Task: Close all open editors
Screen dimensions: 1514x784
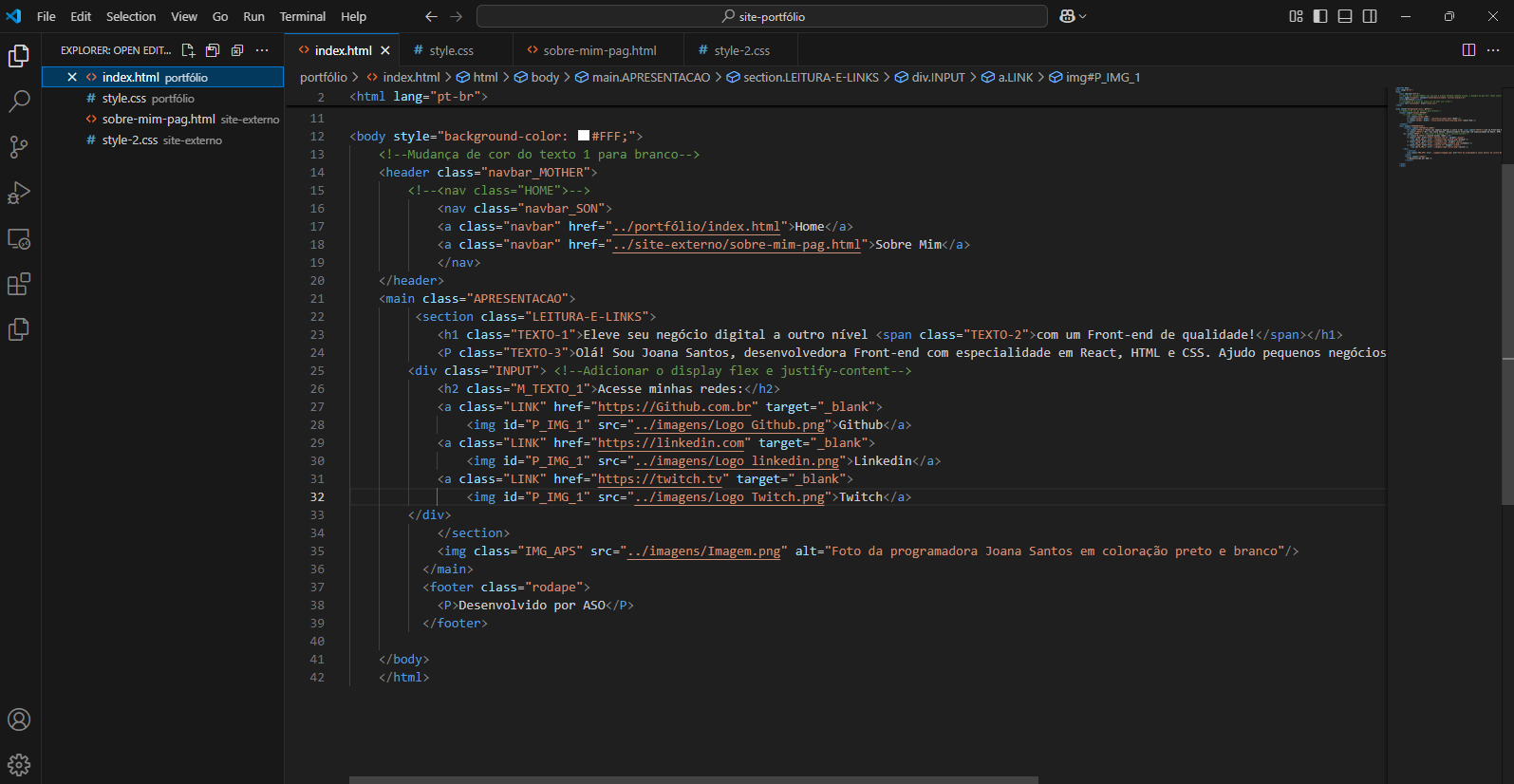Action: (x=237, y=50)
